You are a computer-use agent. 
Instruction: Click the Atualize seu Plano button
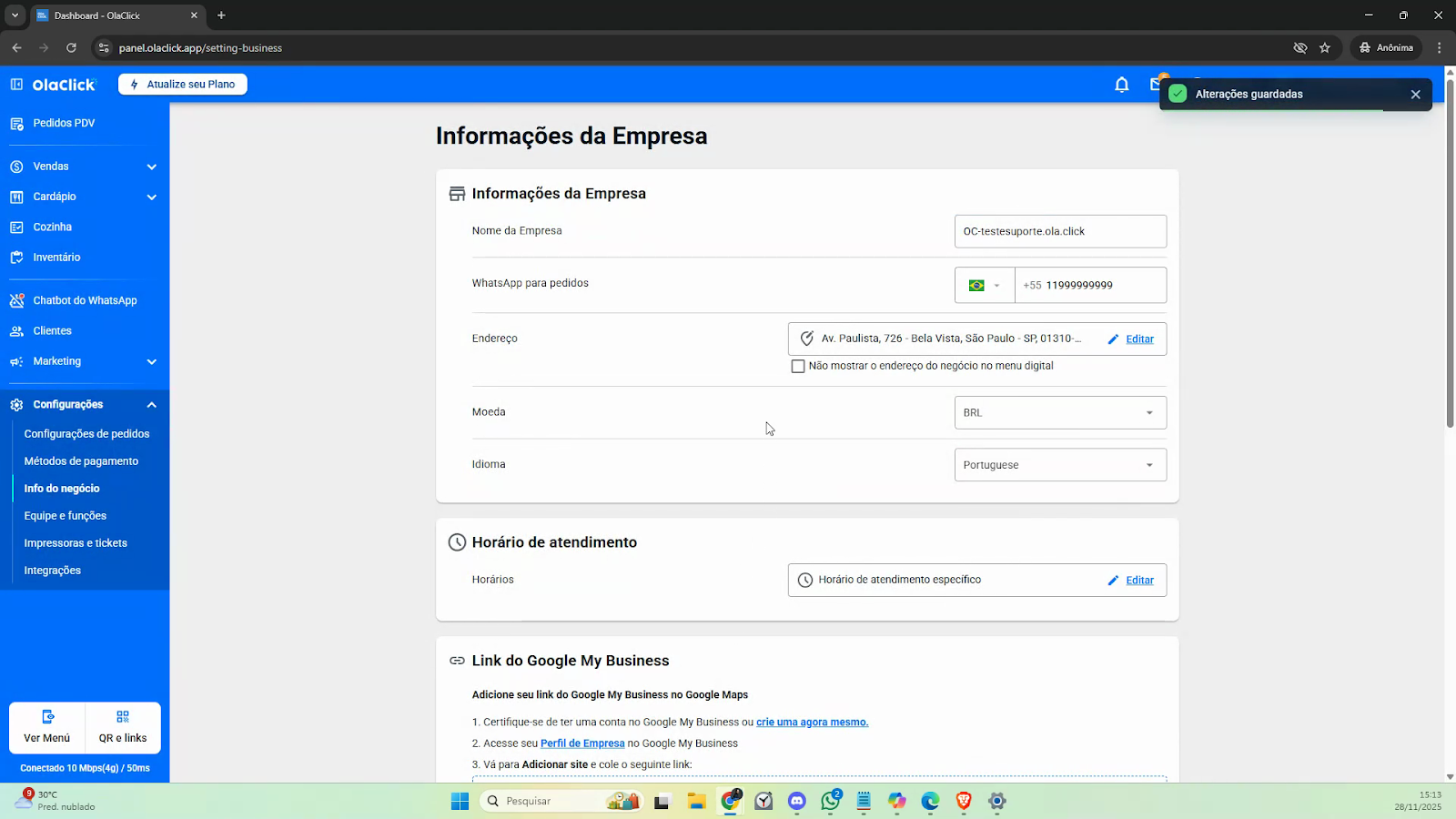pos(183,85)
